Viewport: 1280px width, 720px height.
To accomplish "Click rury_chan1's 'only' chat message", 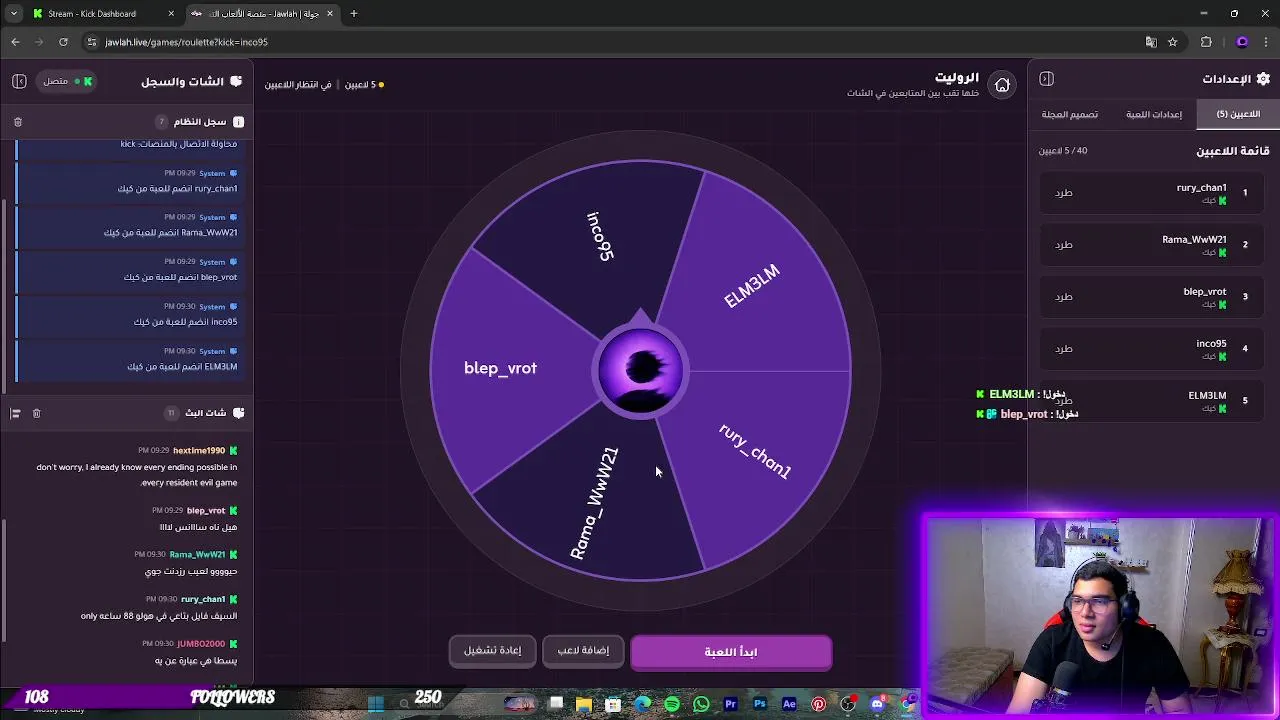I will tap(159, 616).
